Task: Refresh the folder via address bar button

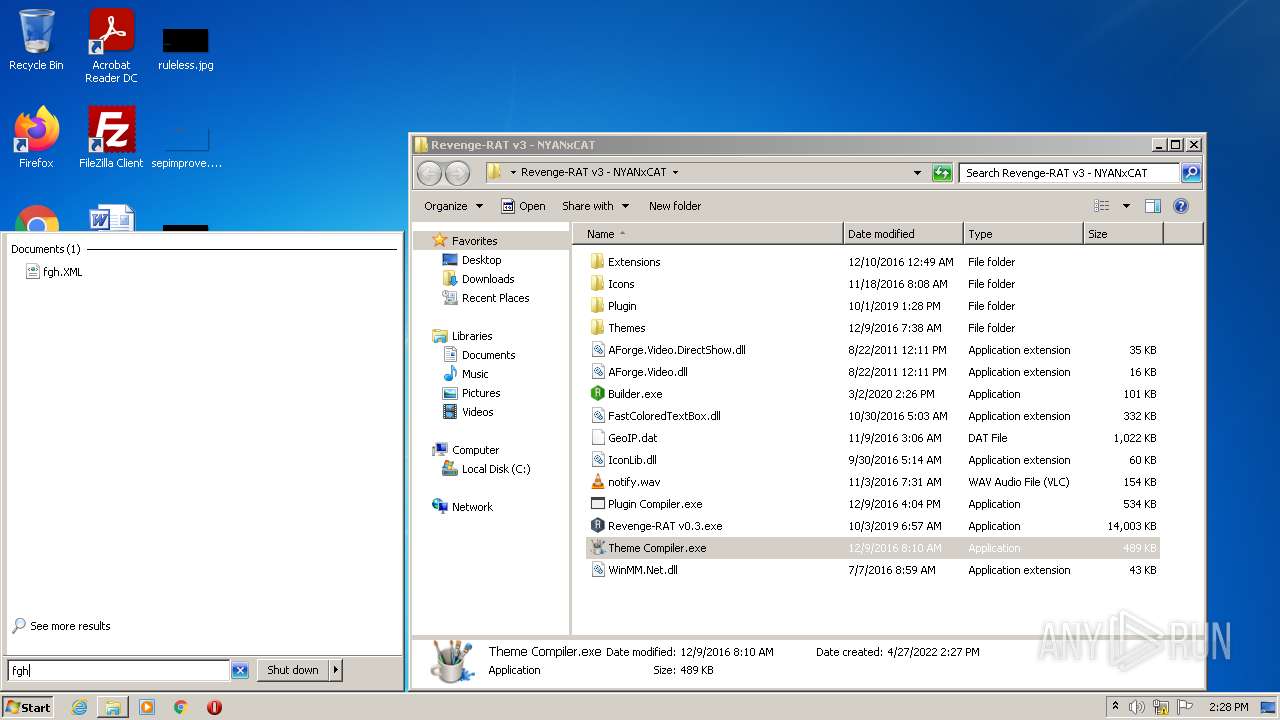Action: point(942,173)
